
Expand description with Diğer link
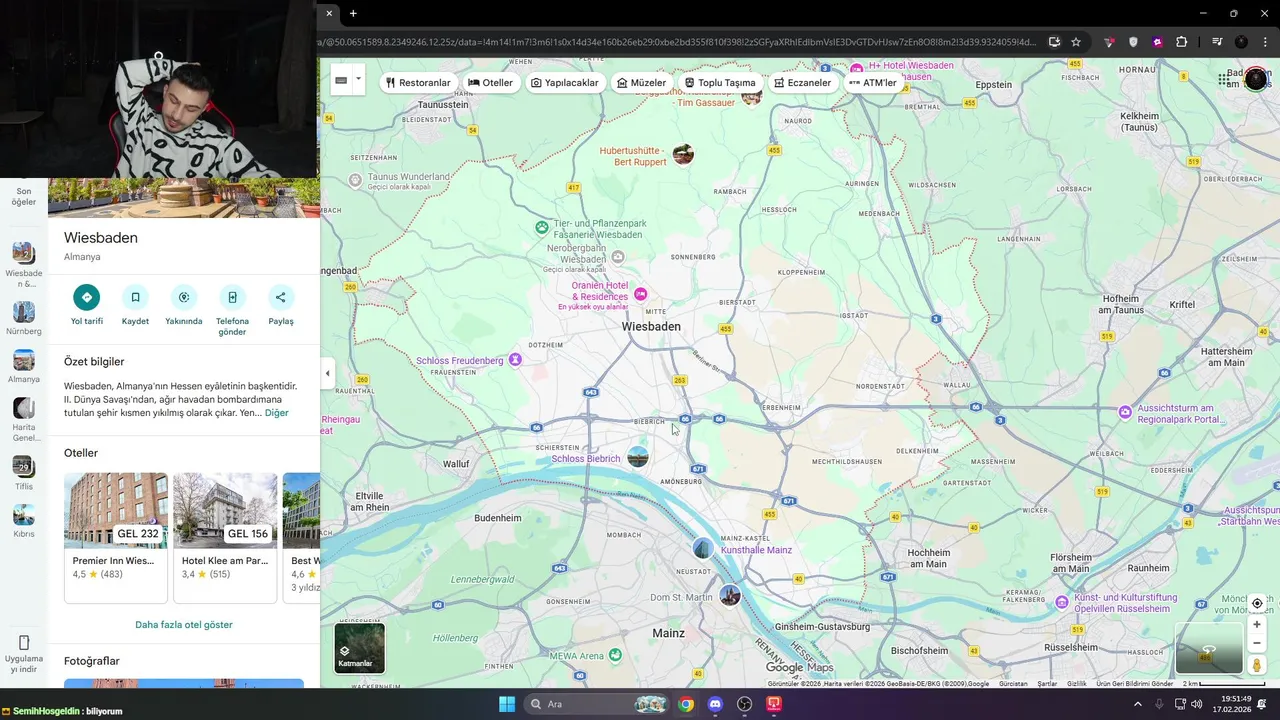pos(276,413)
